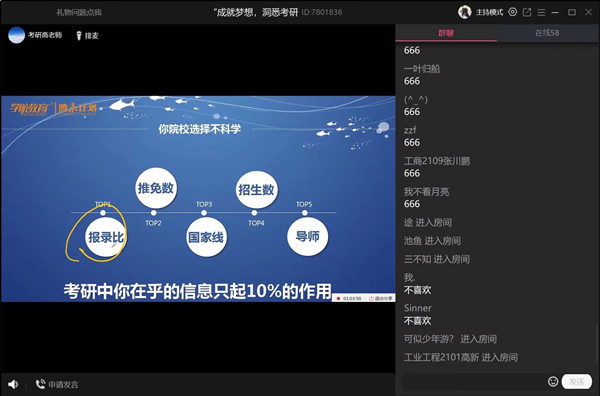The height and width of the screenshot is (396, 600).
Task: Click username 我不看月亮 in chat
Action: (x=426, y=191)
